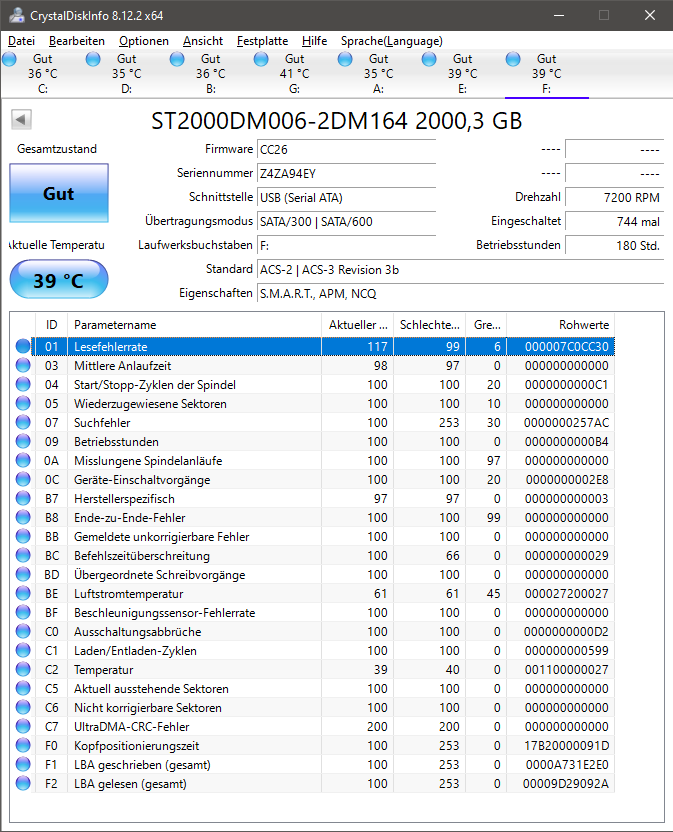Click status icon of LBA gelesen (gesamt) row
The width and height of the screenshot is (673, 832).
[x=23, y=783]
